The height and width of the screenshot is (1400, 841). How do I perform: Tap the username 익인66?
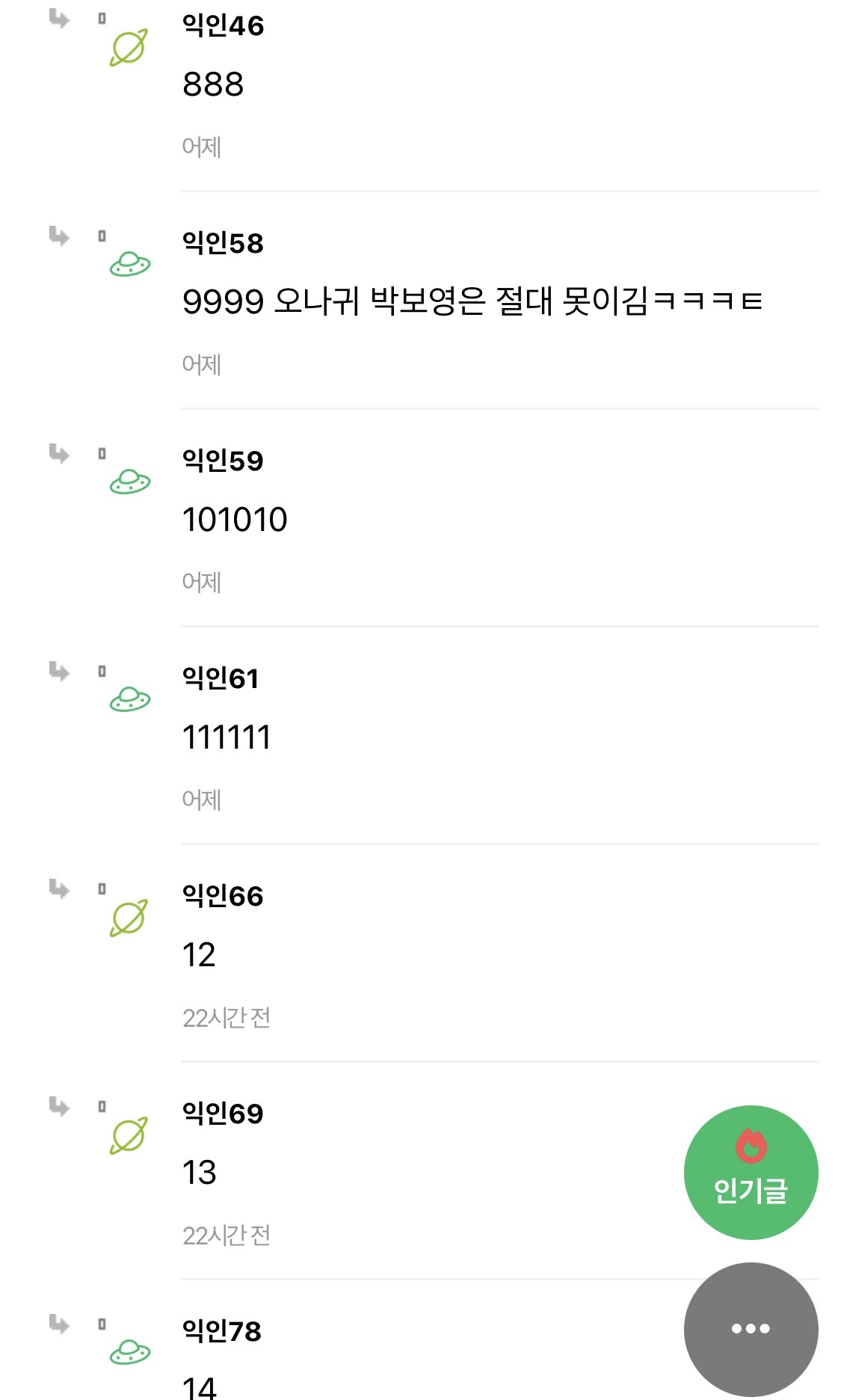[x=223, y=896]
